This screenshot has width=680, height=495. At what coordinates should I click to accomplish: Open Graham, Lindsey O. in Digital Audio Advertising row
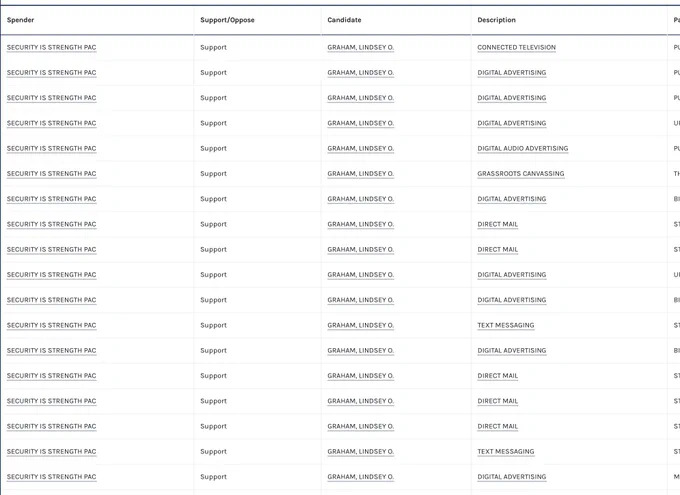click(x=361, y=148)
